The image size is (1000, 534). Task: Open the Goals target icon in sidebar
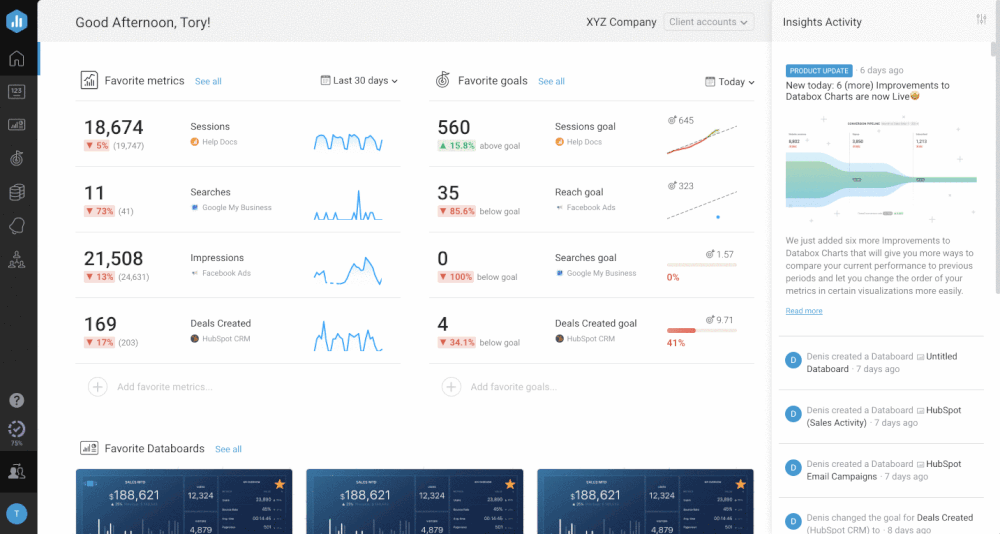(16, 158)
